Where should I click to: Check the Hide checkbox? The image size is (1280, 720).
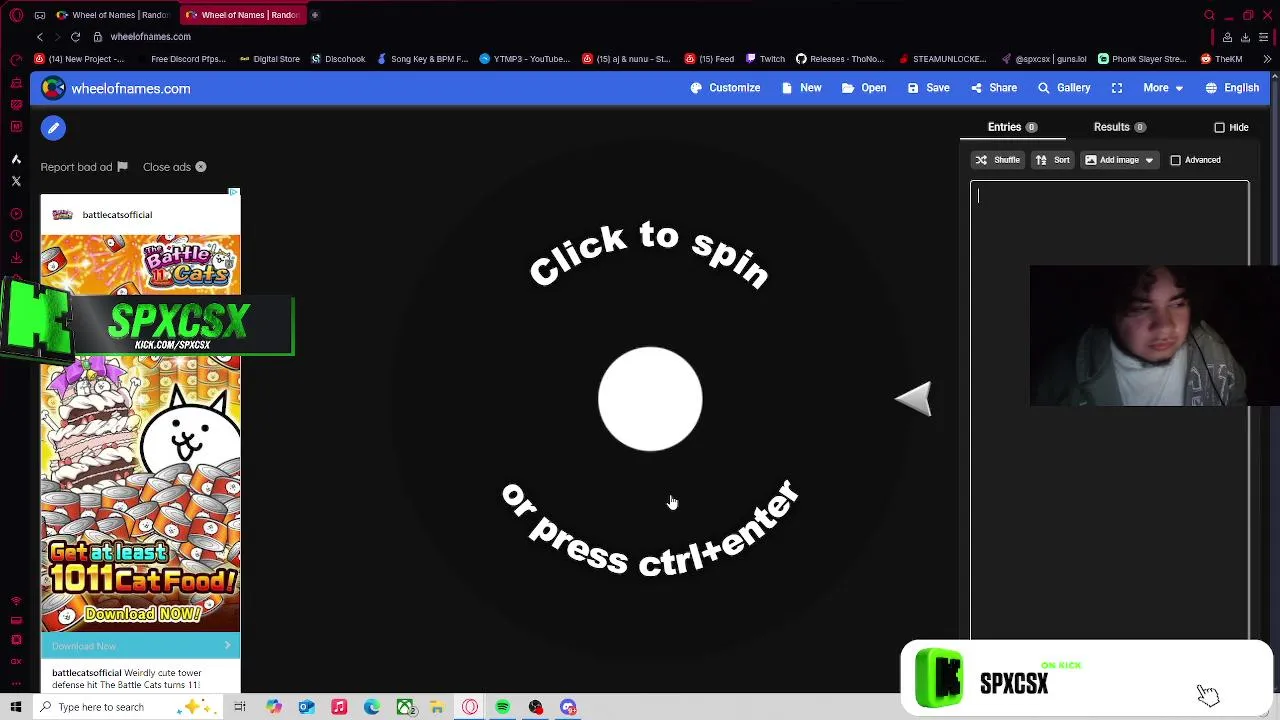[x=1219, y=128]
